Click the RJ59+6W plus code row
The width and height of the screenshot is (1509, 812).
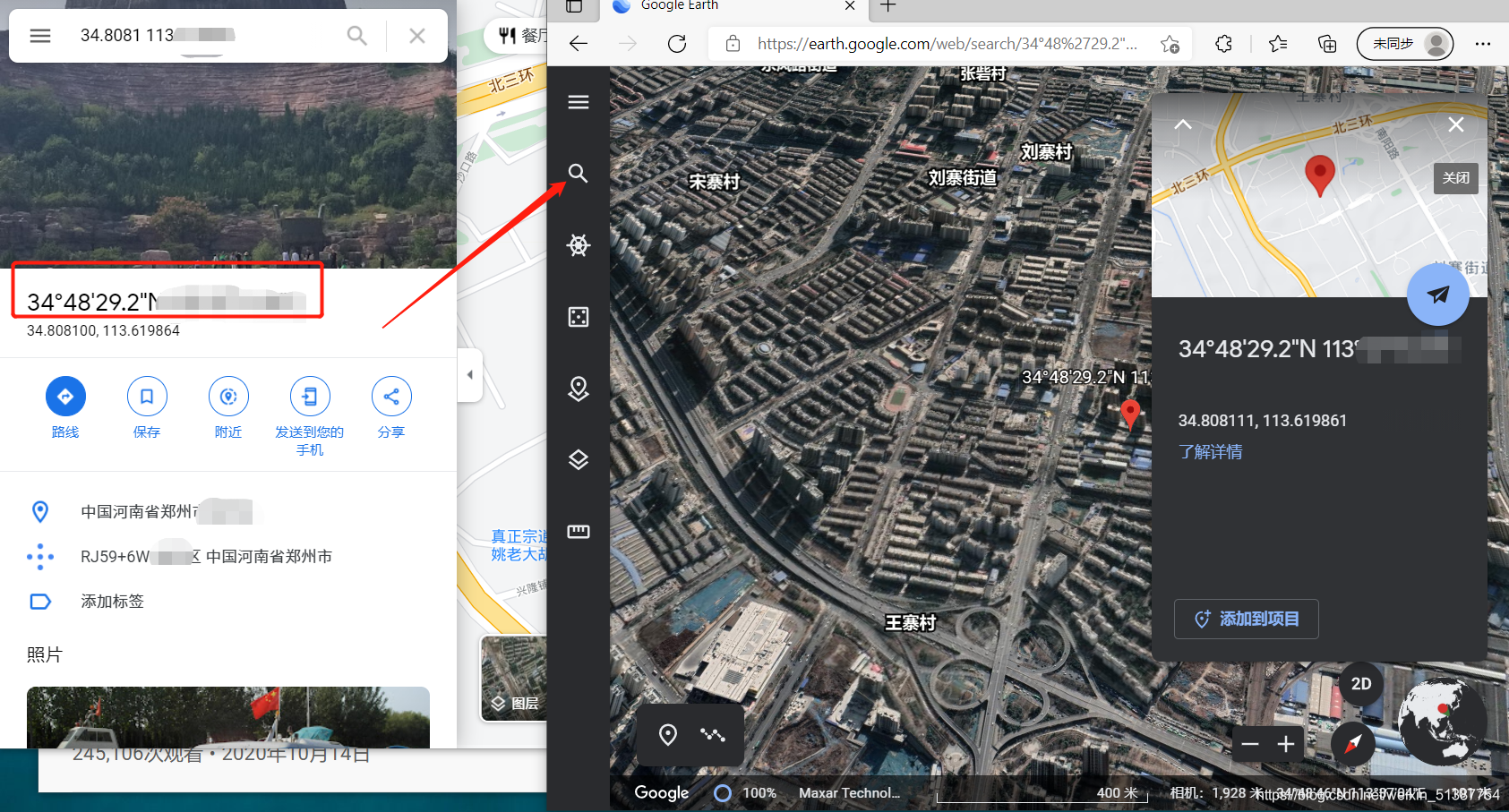point(228,557)
